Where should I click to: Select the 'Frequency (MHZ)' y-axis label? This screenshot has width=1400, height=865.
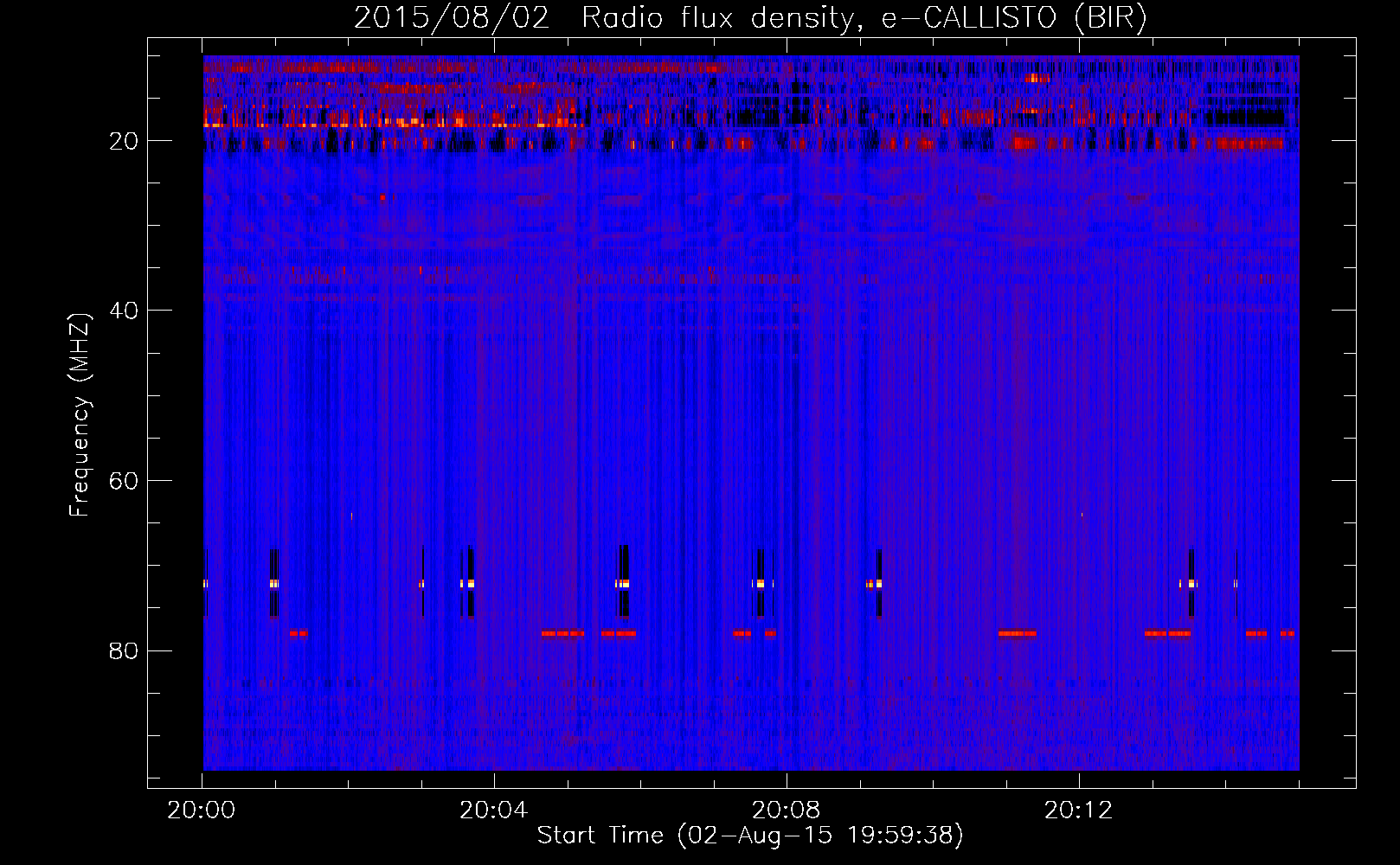point(80,414)
